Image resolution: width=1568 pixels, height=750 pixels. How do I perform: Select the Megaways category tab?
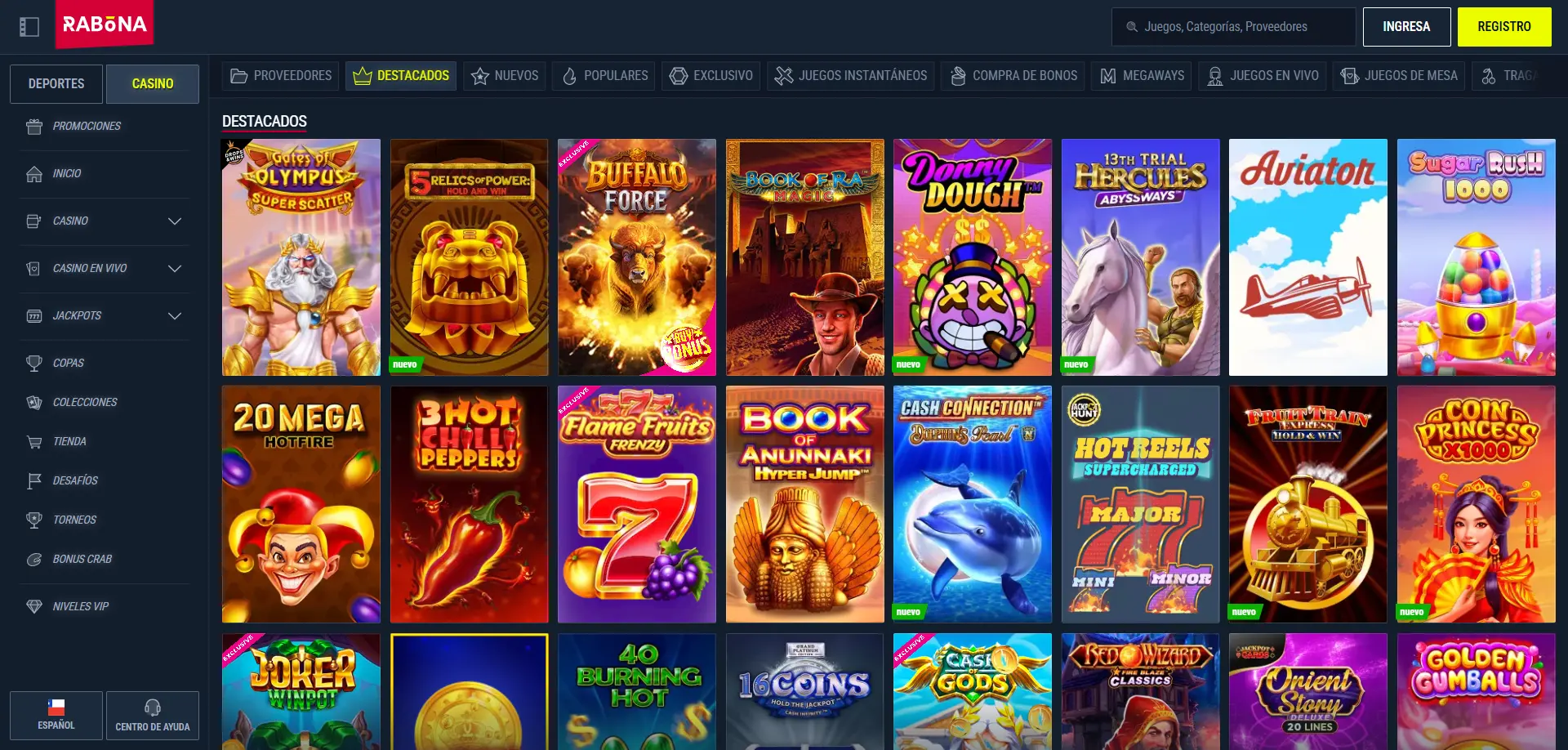[x=1142, y=76]
